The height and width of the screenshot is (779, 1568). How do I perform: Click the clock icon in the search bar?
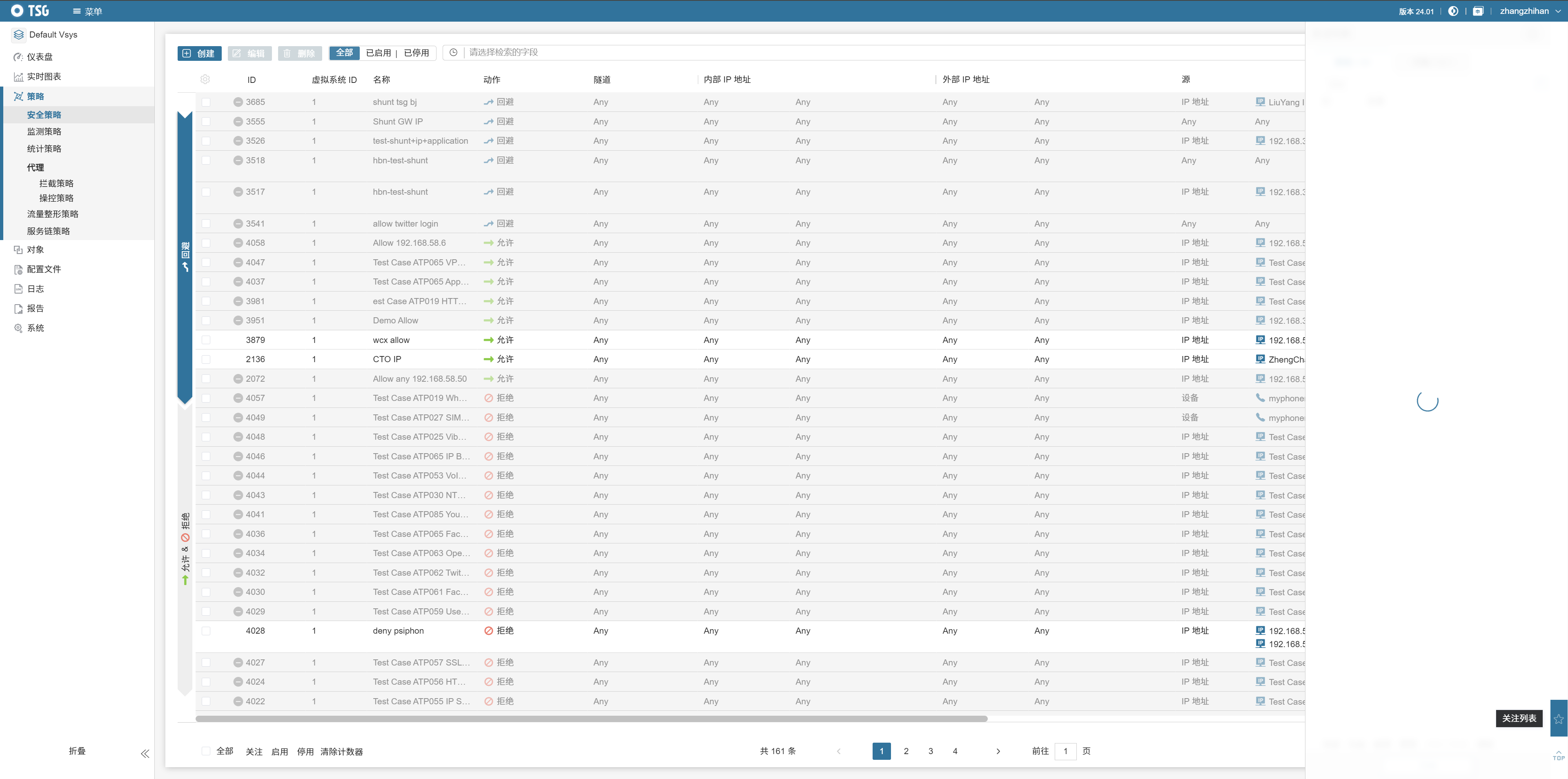pos(453,53)
